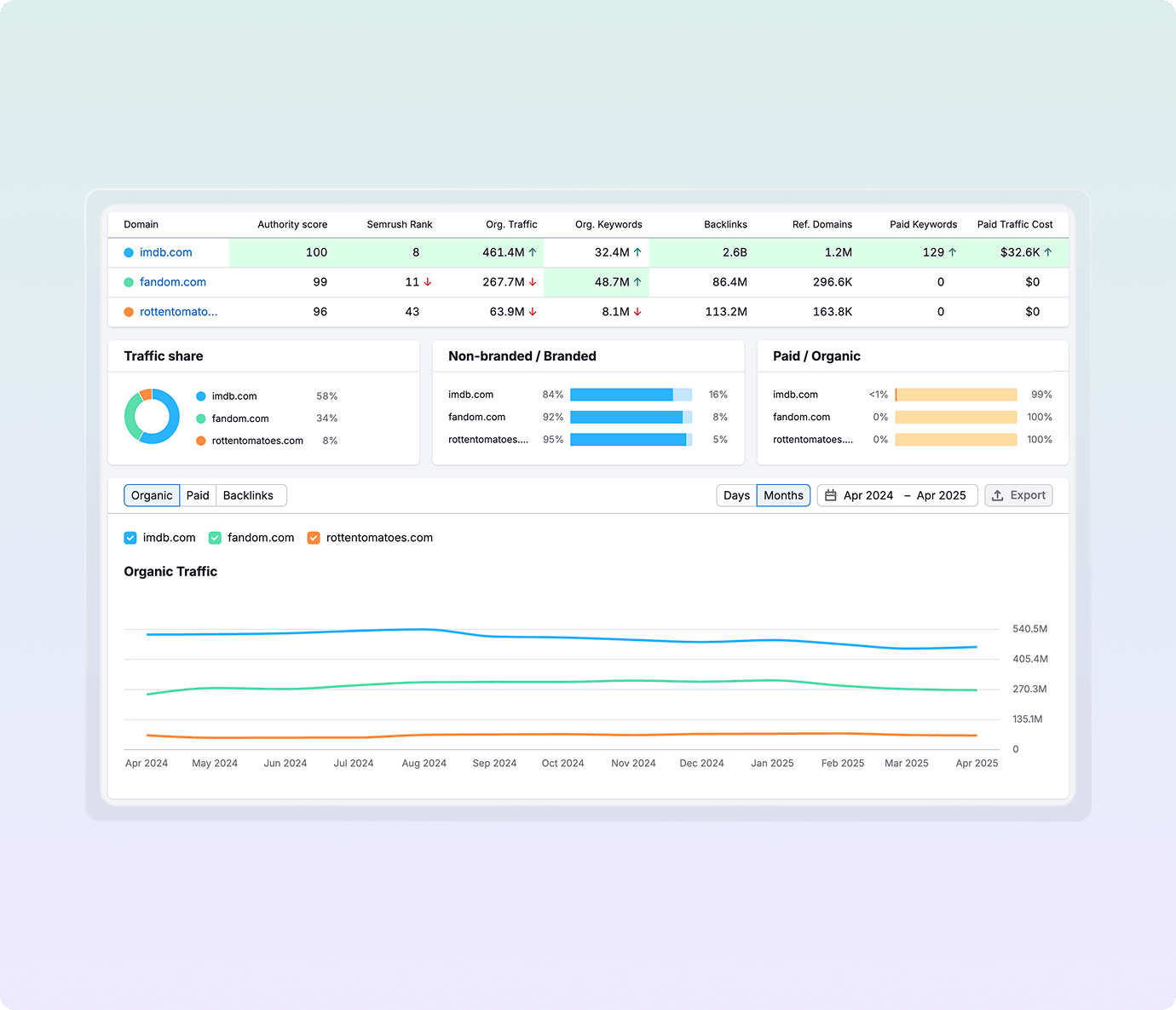Click the Domain column header
This screenshot has width=1176, height=1010.
coord(141,224)
